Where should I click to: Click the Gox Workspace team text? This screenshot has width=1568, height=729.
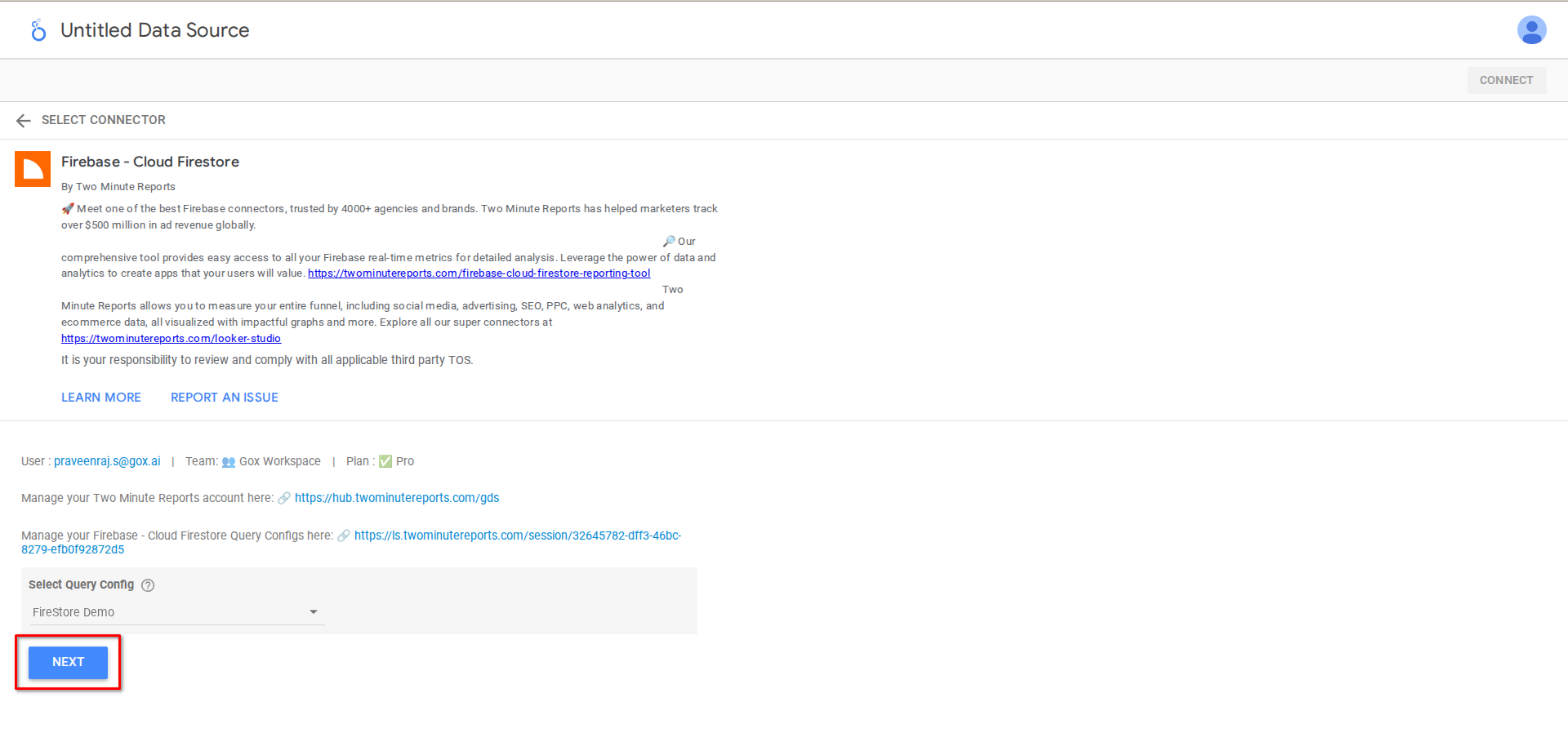(x=280, y=461)
